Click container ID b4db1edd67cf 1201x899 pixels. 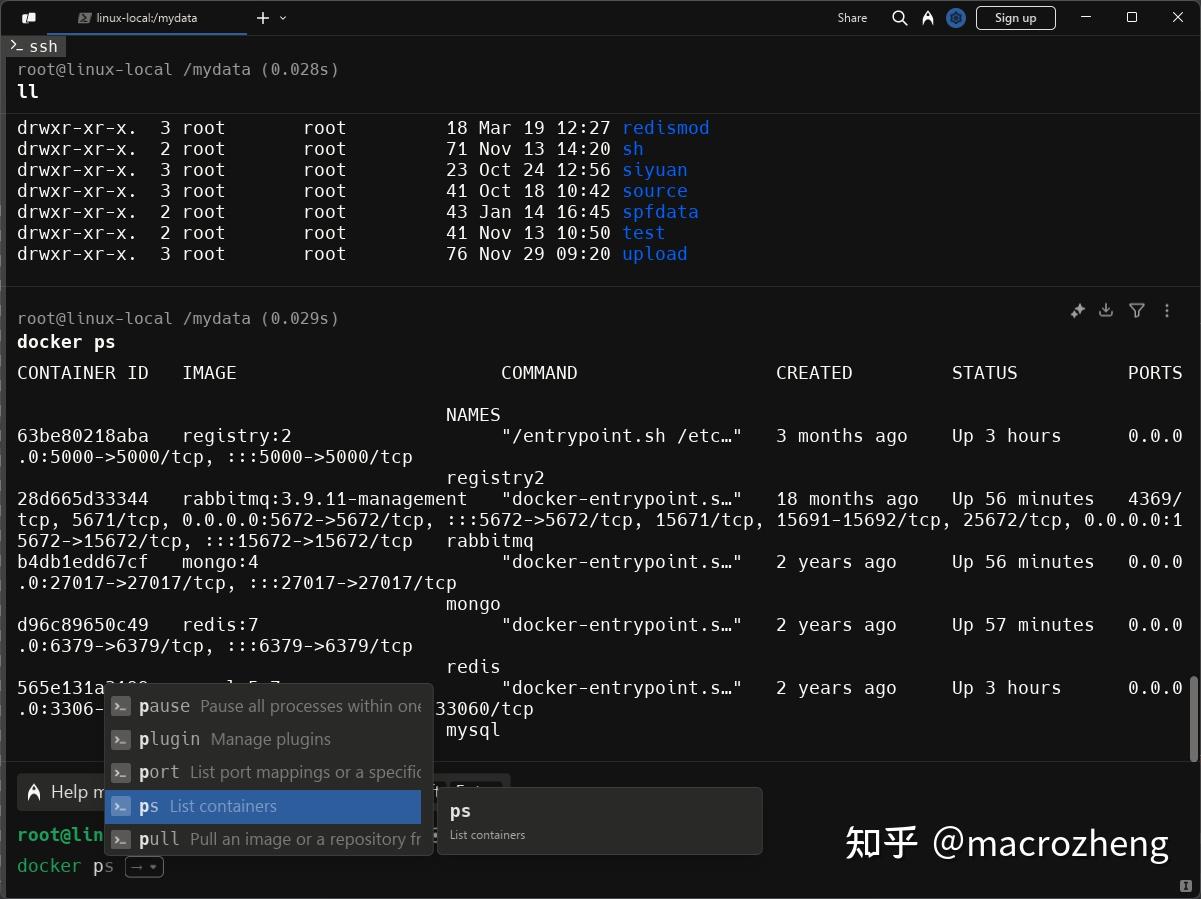pos(83,562)
